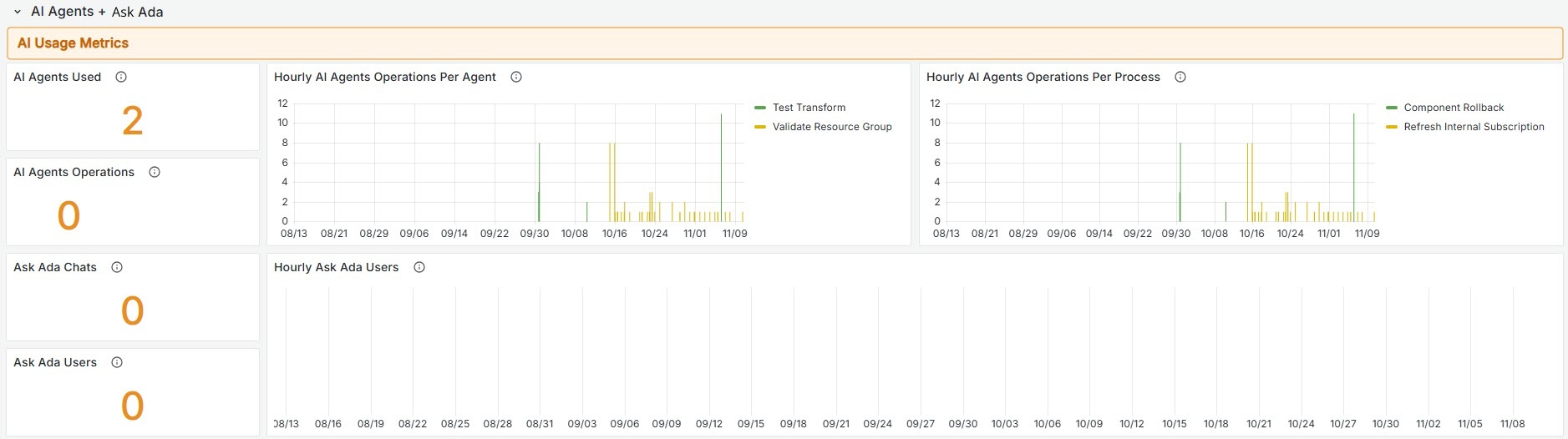This screenshot has height=439, width=1568.
Task: Toggle Component Rollback legend series
Action: [1454, 108]
